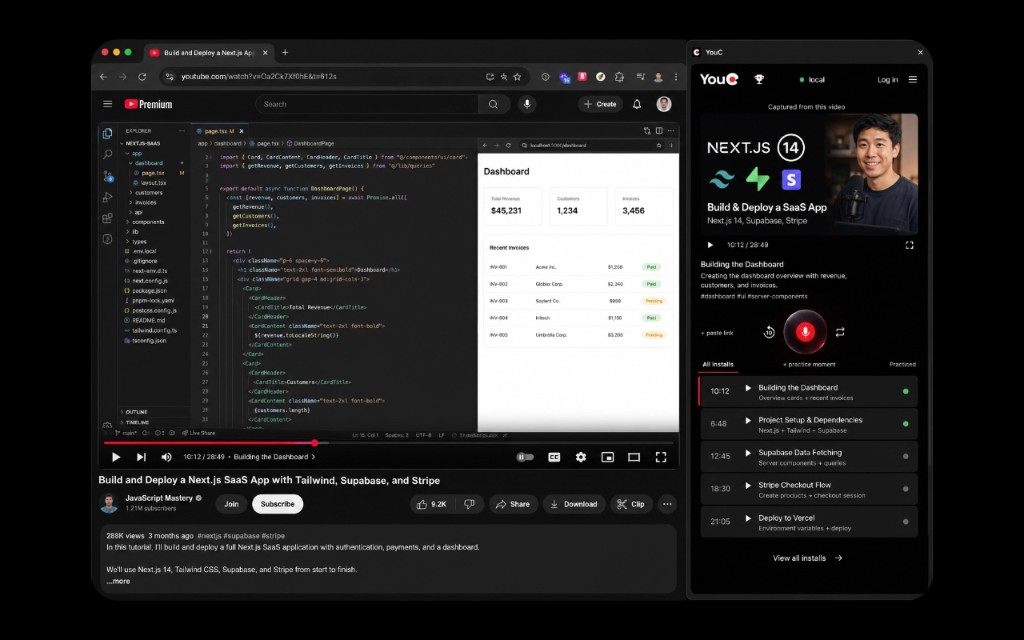
Task: Close the Build and Deploy a Next.js tab
Action: [x=265, y=52]
